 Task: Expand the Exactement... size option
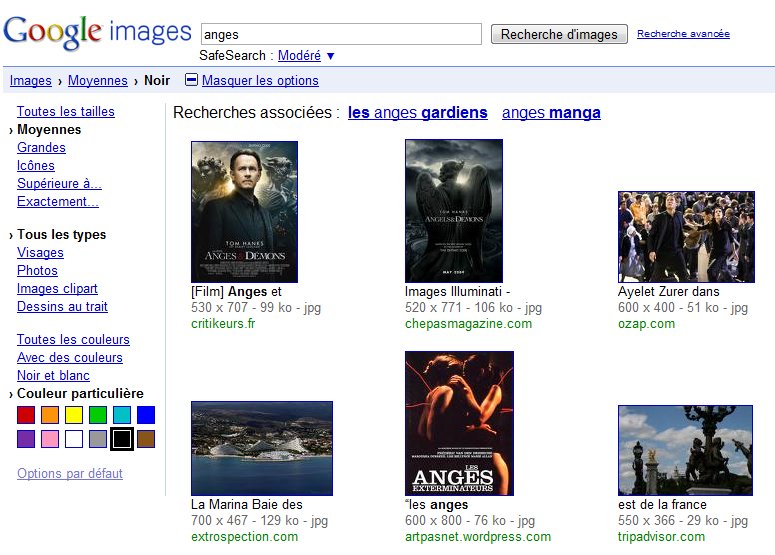click(58, 202)
